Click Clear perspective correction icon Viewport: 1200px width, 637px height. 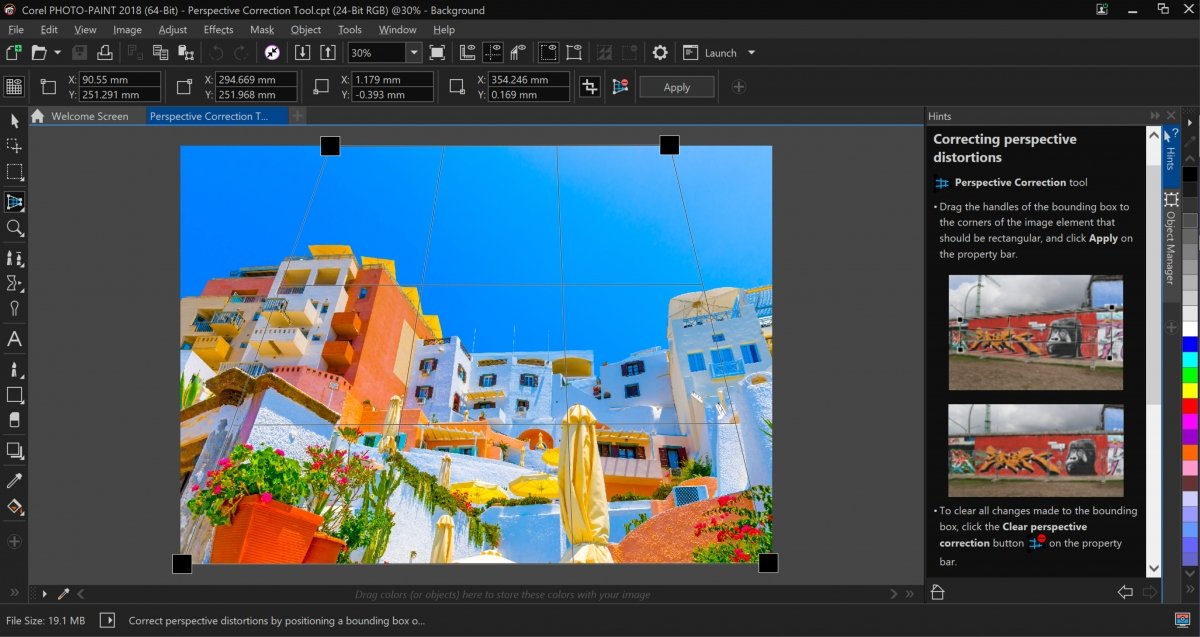pos(620,87)
